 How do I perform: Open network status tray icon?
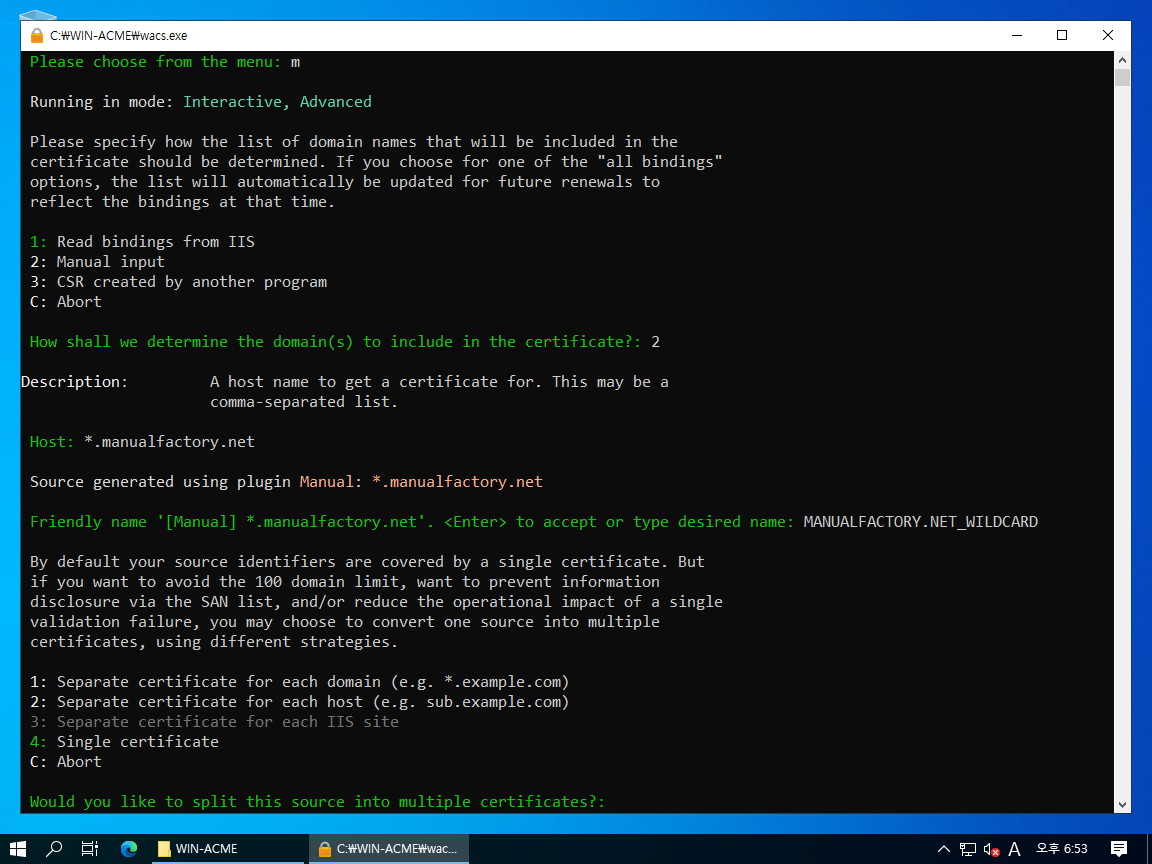(968, 849)
